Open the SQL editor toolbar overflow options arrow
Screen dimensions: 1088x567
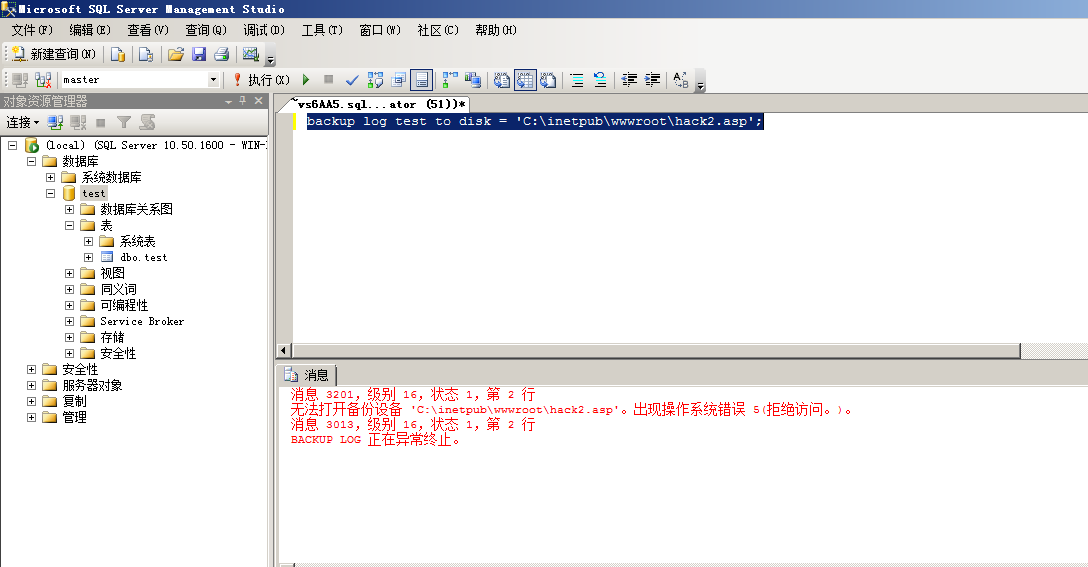coord(700,83)
